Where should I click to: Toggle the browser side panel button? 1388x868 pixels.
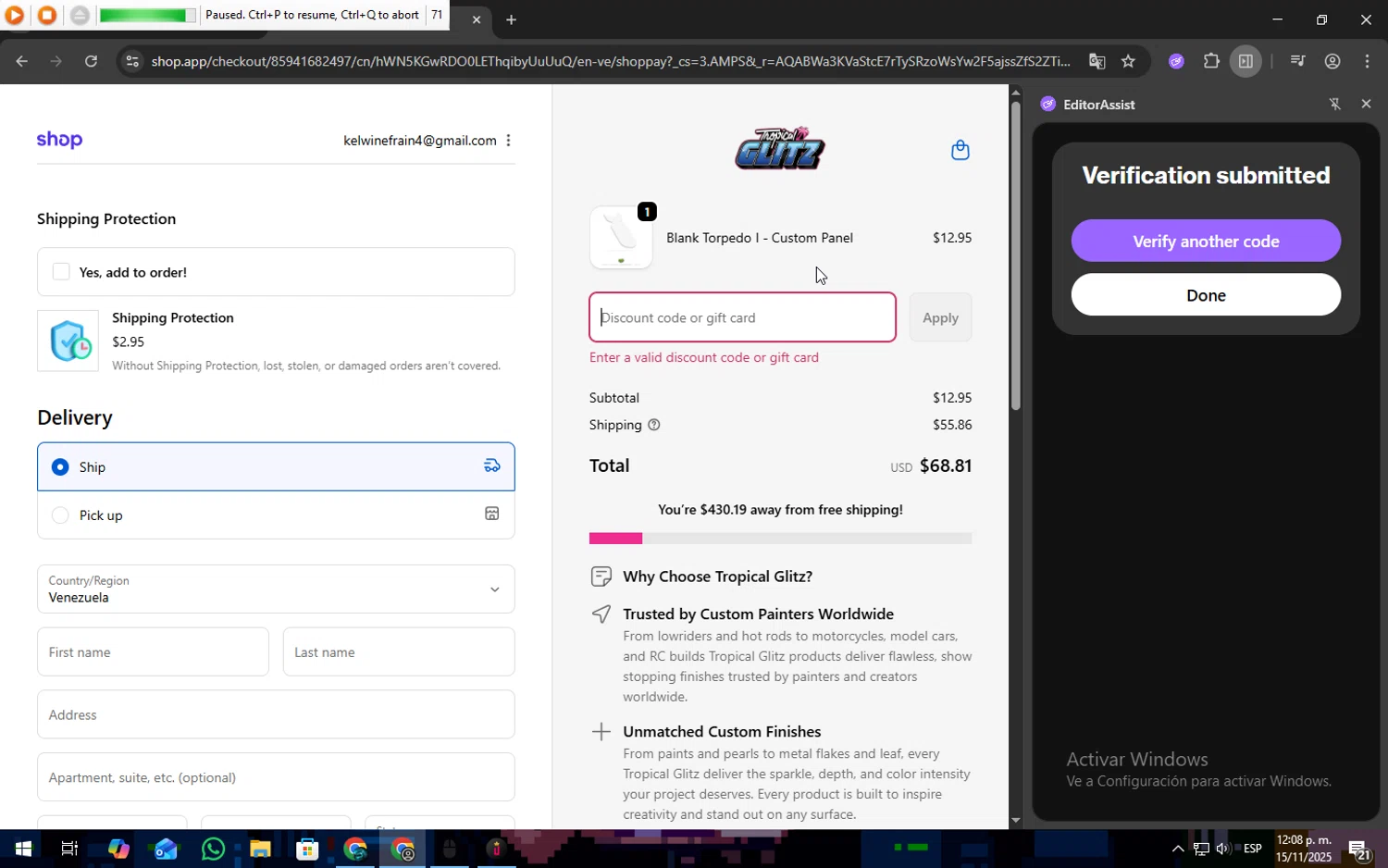pos(1245,61)
